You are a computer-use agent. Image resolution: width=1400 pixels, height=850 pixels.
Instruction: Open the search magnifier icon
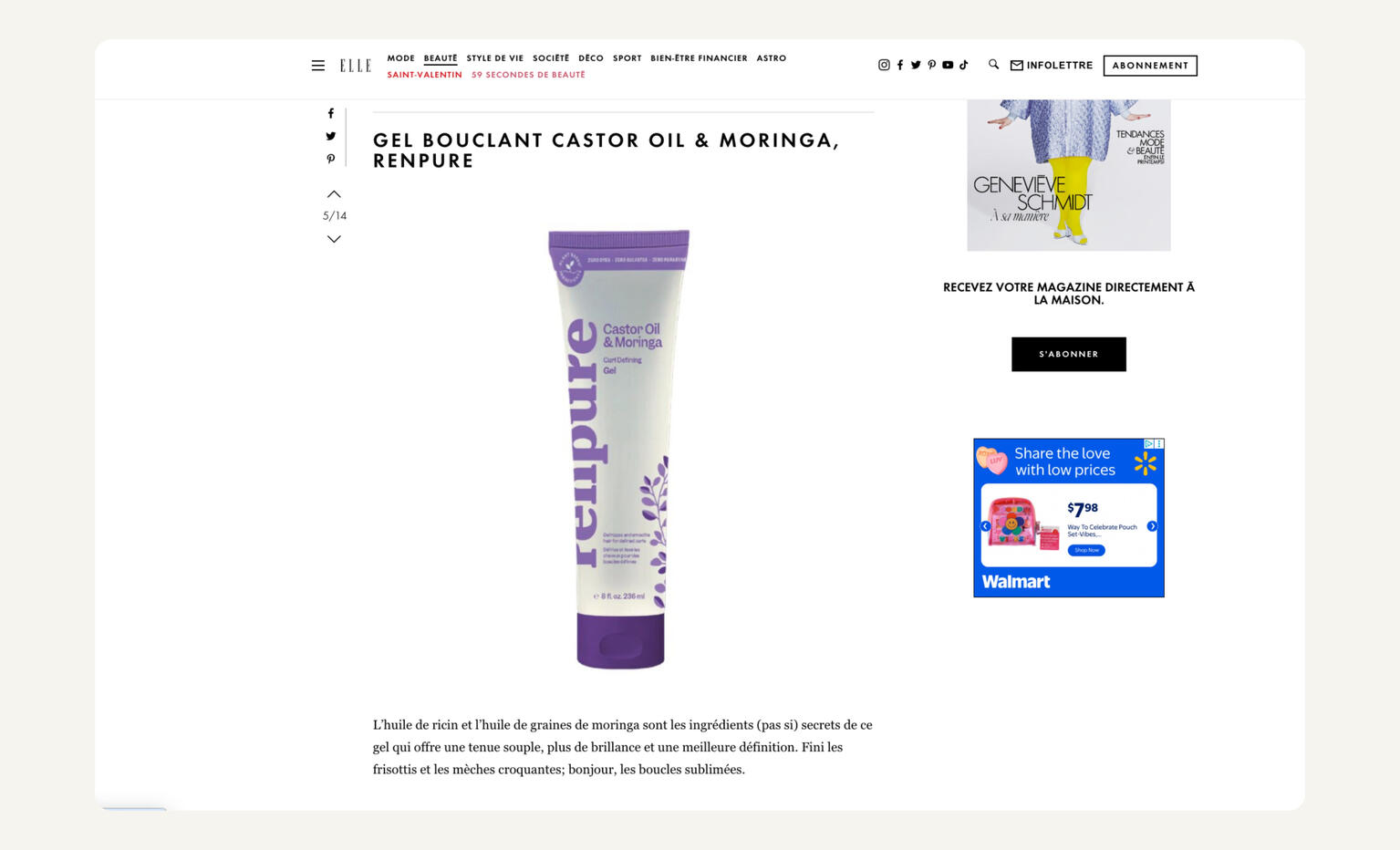coord(994,65)
